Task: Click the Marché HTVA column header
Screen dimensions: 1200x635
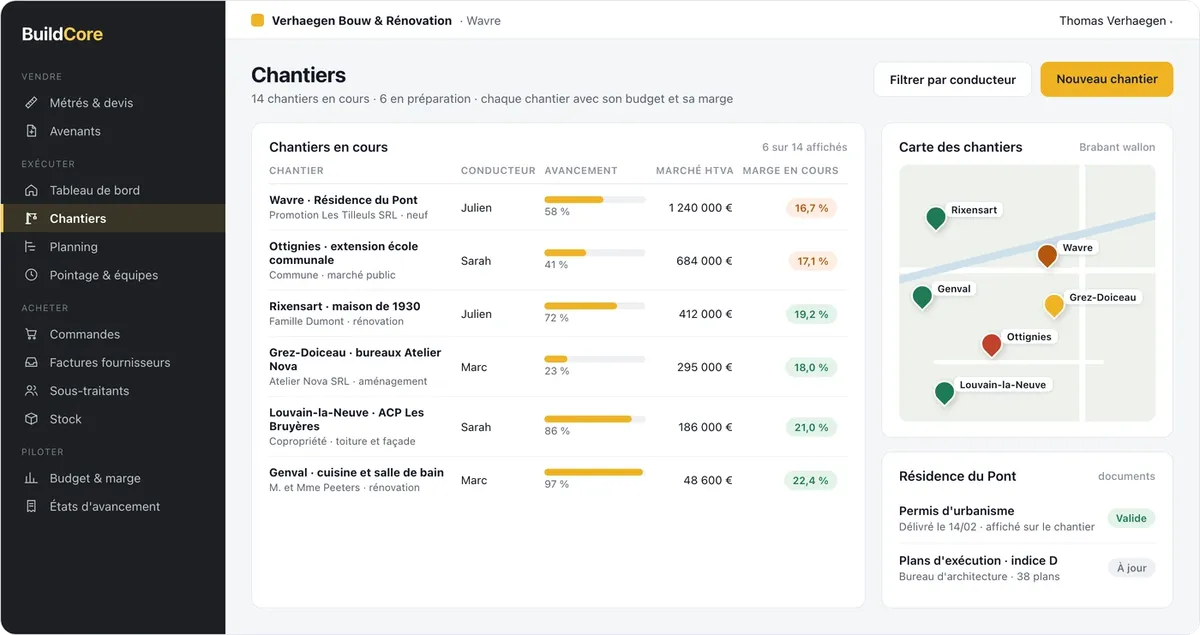Action: pos(694,171)
